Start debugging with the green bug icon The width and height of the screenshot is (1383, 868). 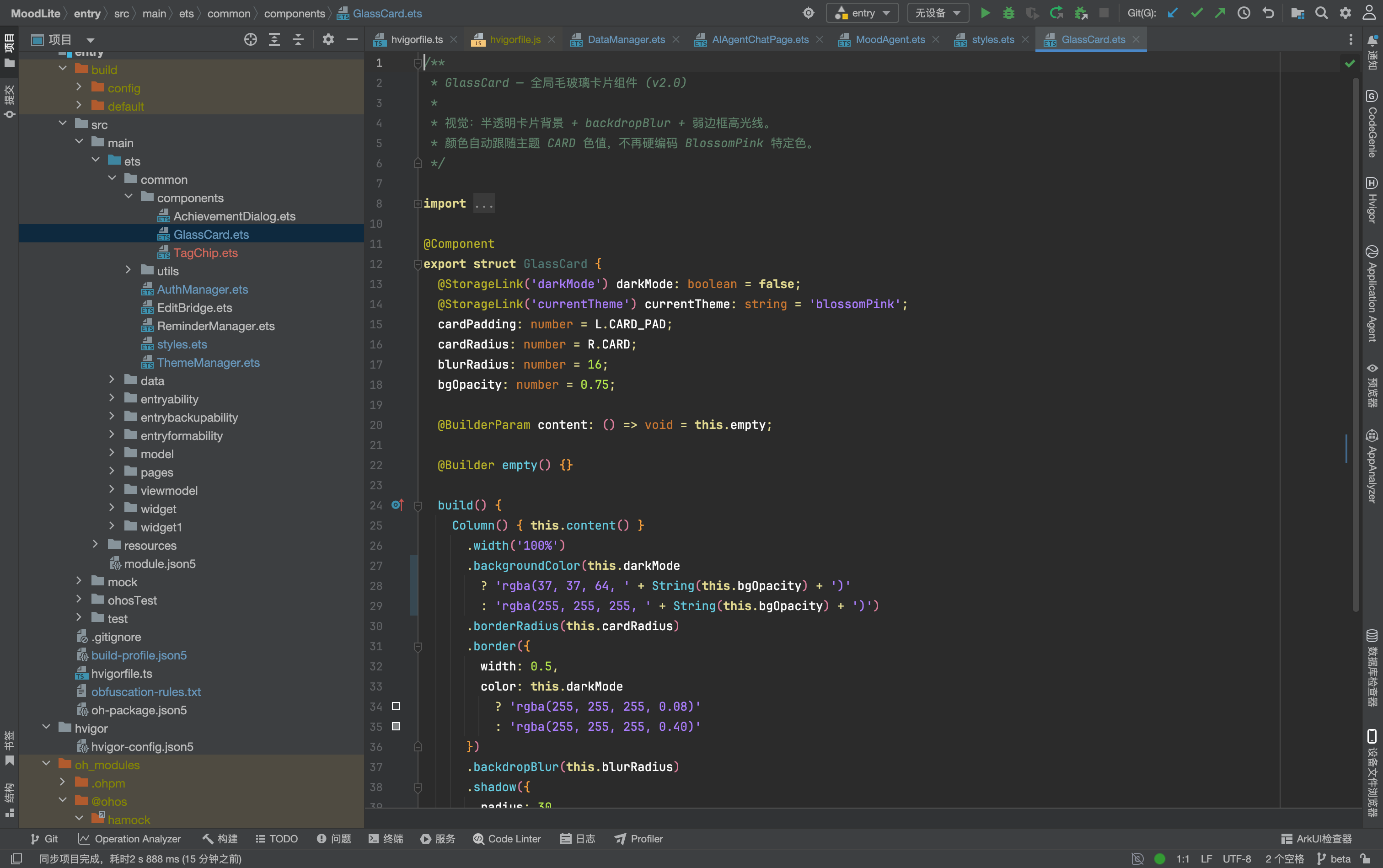click(x=1009, y=13)
